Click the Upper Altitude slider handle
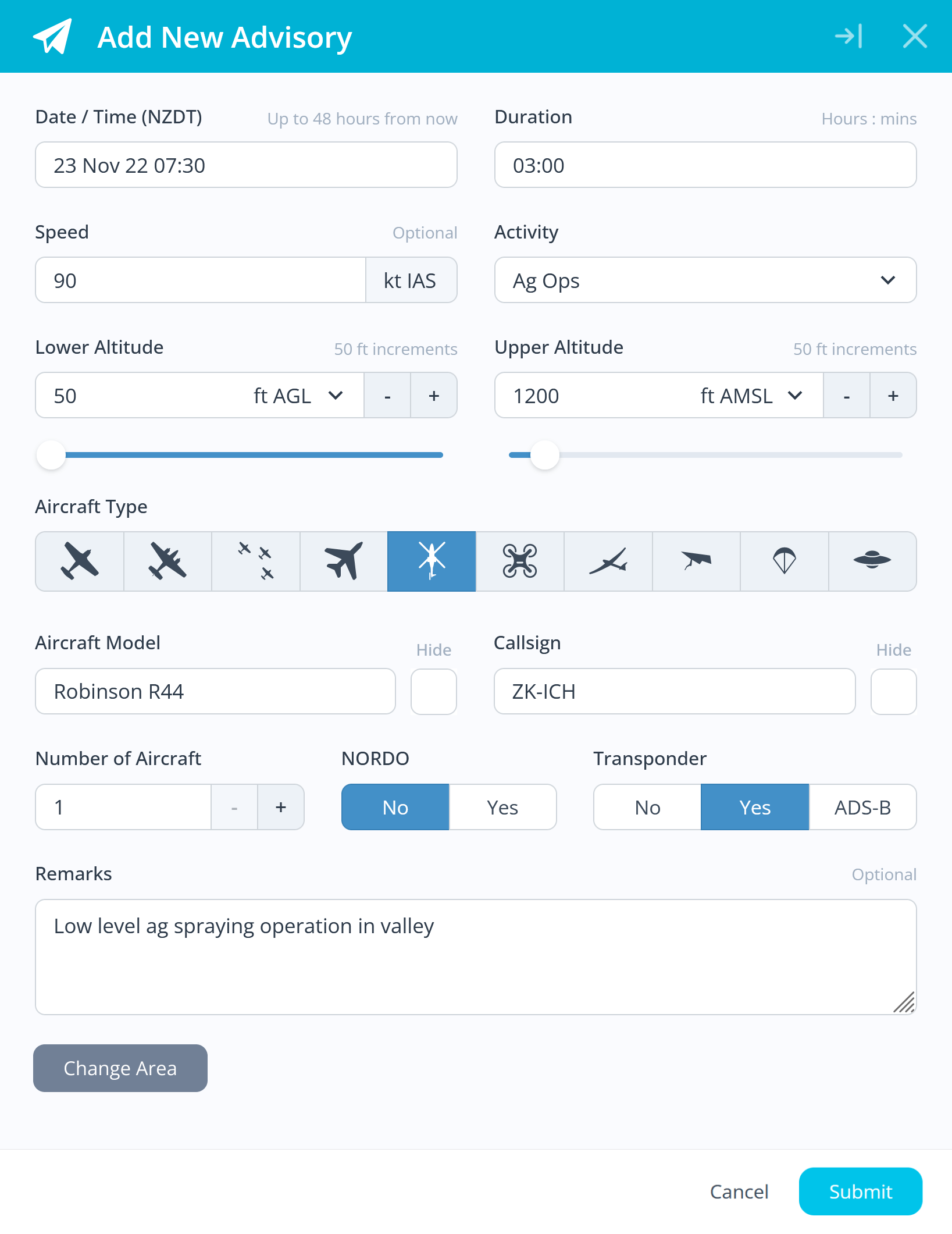The width and height of the screenshot is (952, 1234). pos(545,455)
